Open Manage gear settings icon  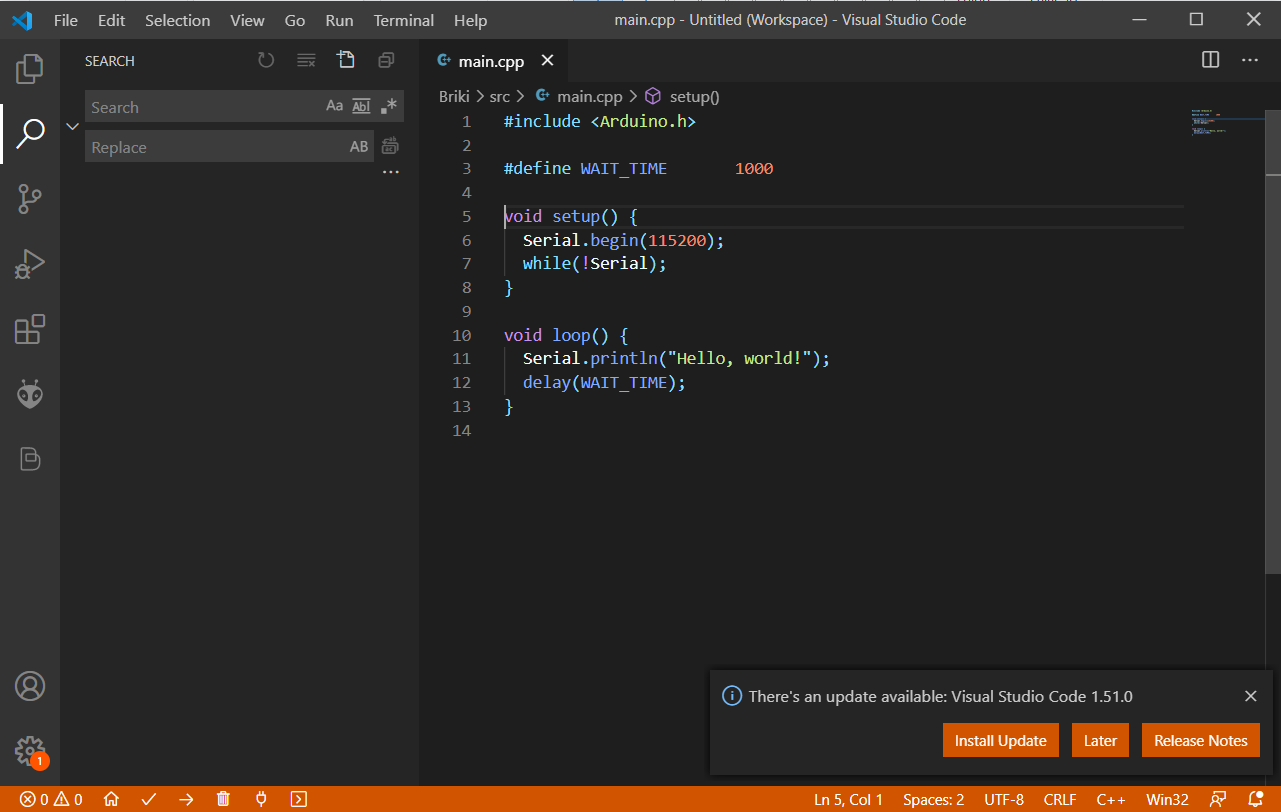(x=30, y=751)
